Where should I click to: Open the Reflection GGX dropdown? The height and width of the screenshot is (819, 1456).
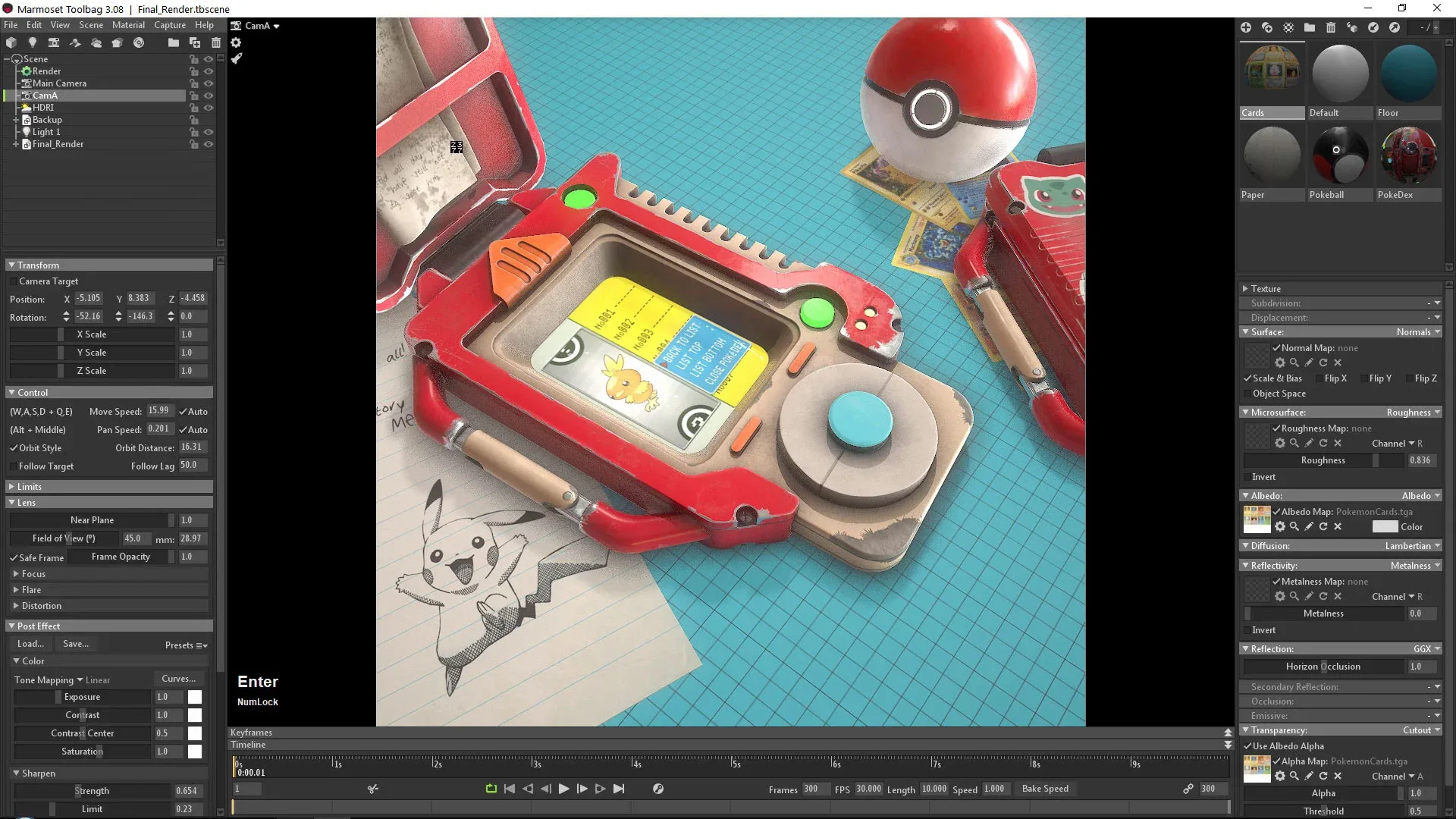pos(1426,649)
